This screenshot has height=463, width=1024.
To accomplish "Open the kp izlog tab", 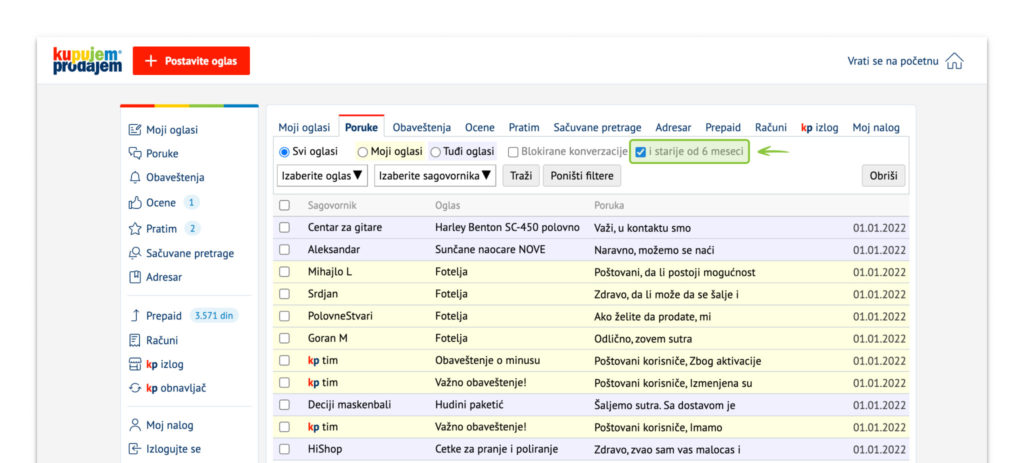I will click(820, 128).
